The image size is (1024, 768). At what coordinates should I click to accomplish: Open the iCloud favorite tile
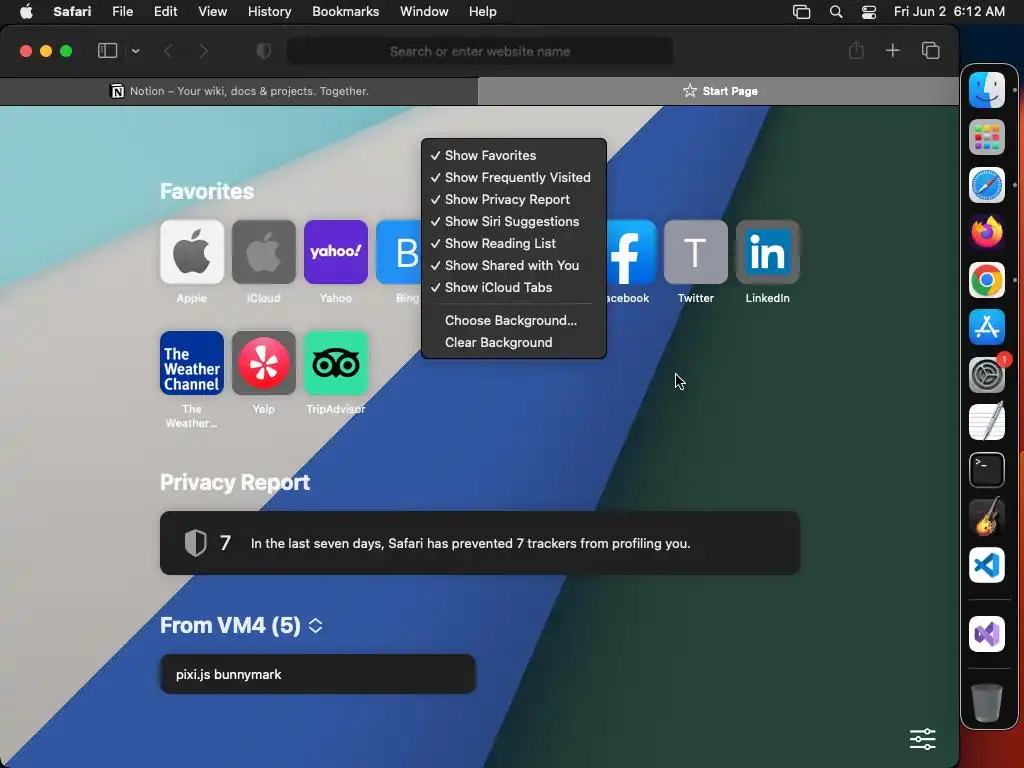point(264,252)
